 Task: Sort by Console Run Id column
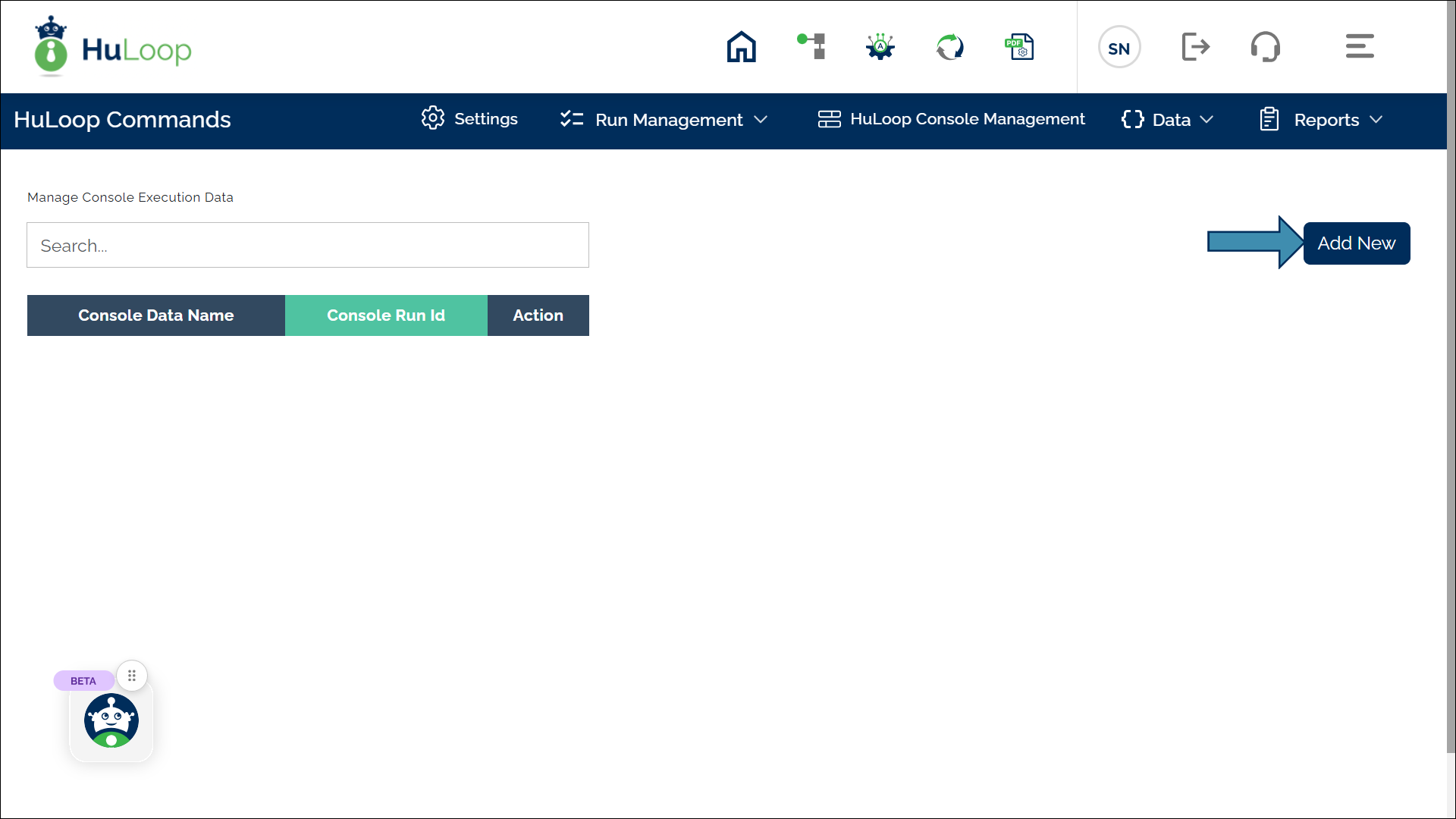[386, 315]
